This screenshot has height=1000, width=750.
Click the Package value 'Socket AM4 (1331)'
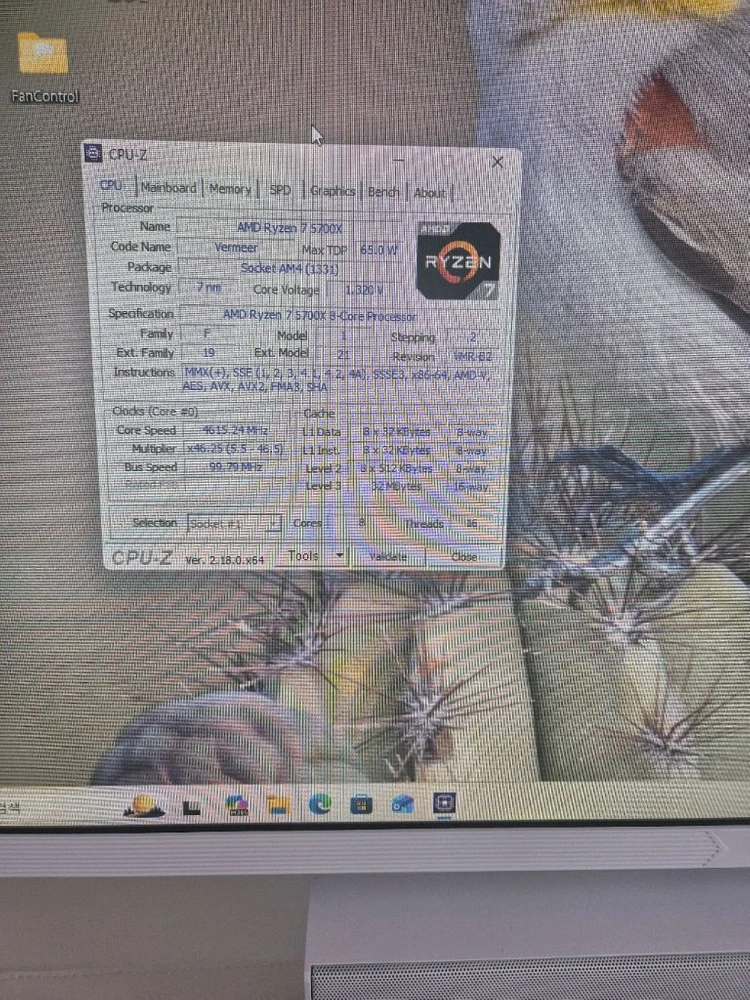click(290, 268)
